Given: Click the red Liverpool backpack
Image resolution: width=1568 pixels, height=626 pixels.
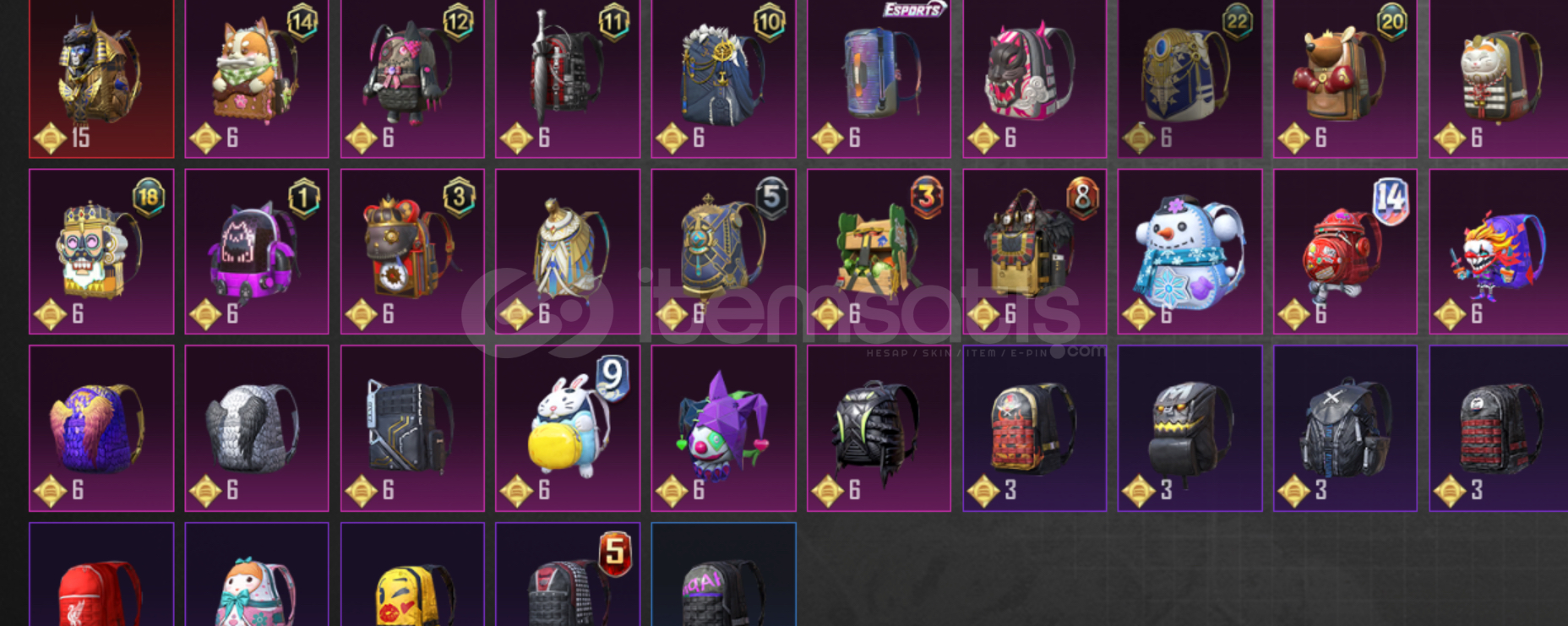Looking at the screenshot, I should 101,574.
